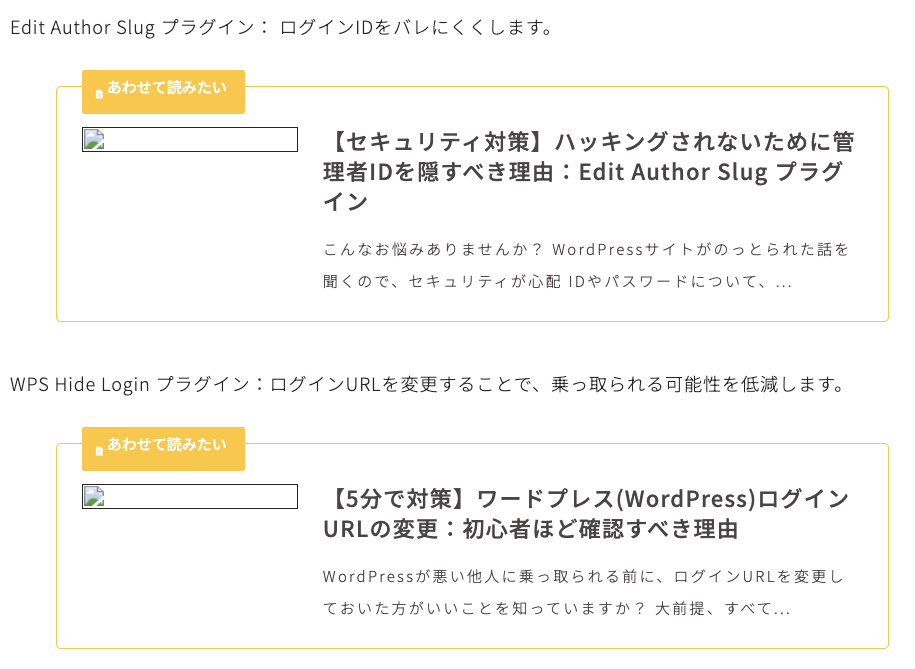Click broken image icon in login URL card thumbnail
This screenshot has height=669, width=915.
tap(93, 496)
